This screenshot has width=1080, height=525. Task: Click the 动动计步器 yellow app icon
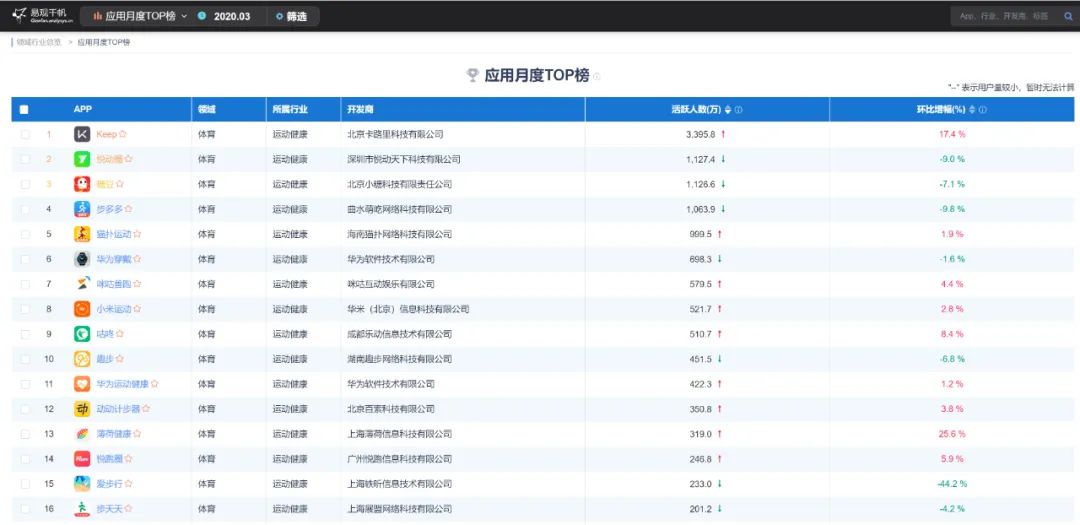[x=82, y=409]
